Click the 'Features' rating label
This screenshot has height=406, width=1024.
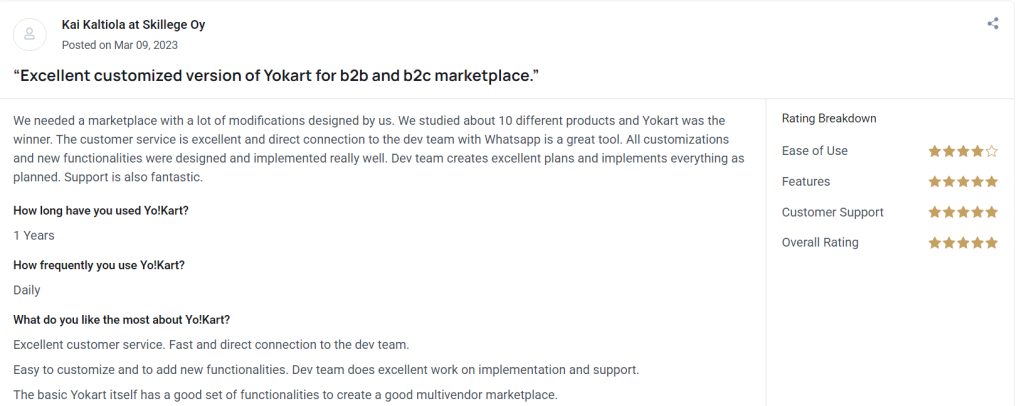(x=805, y=182)
